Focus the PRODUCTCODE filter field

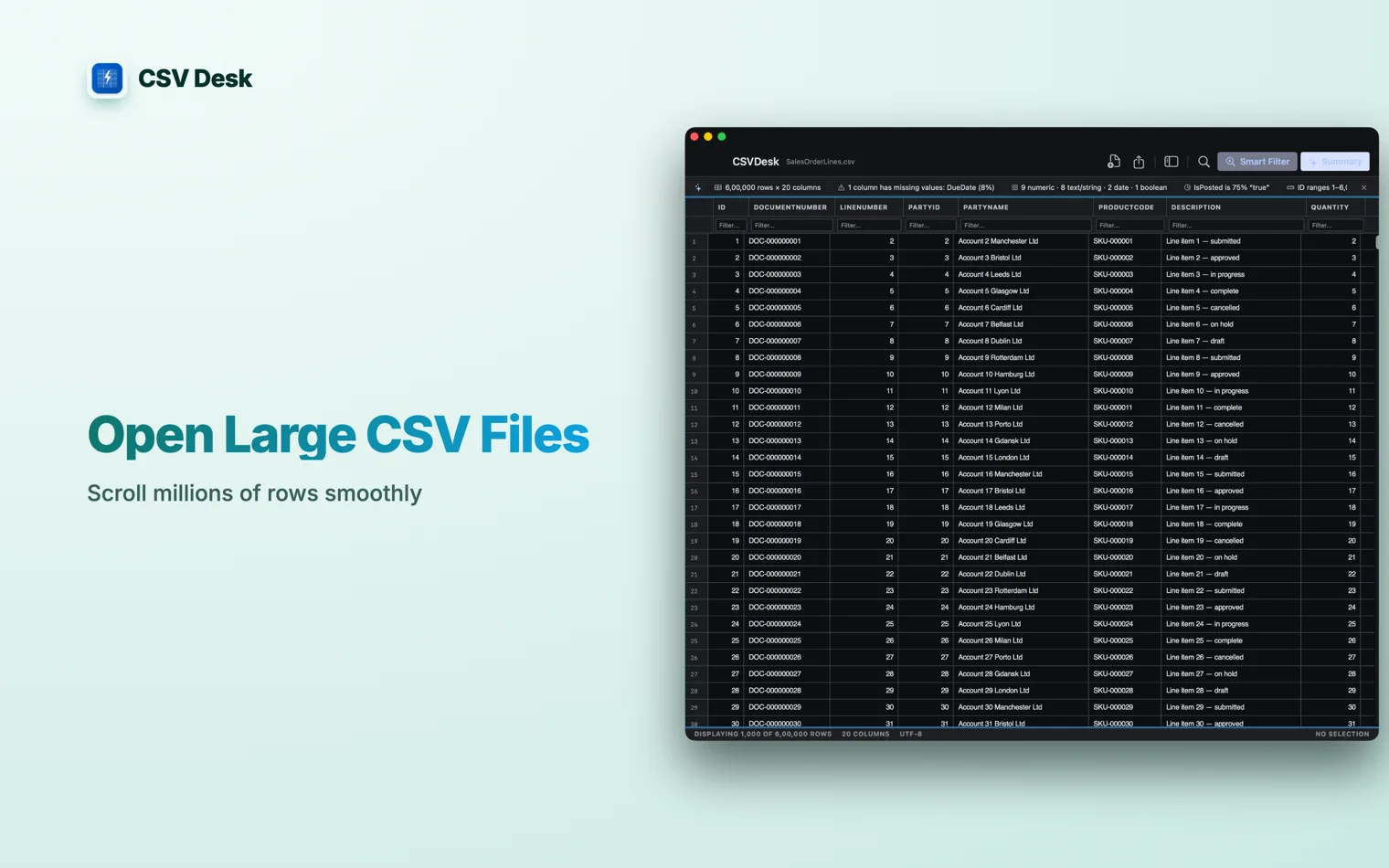(1129, 225)
